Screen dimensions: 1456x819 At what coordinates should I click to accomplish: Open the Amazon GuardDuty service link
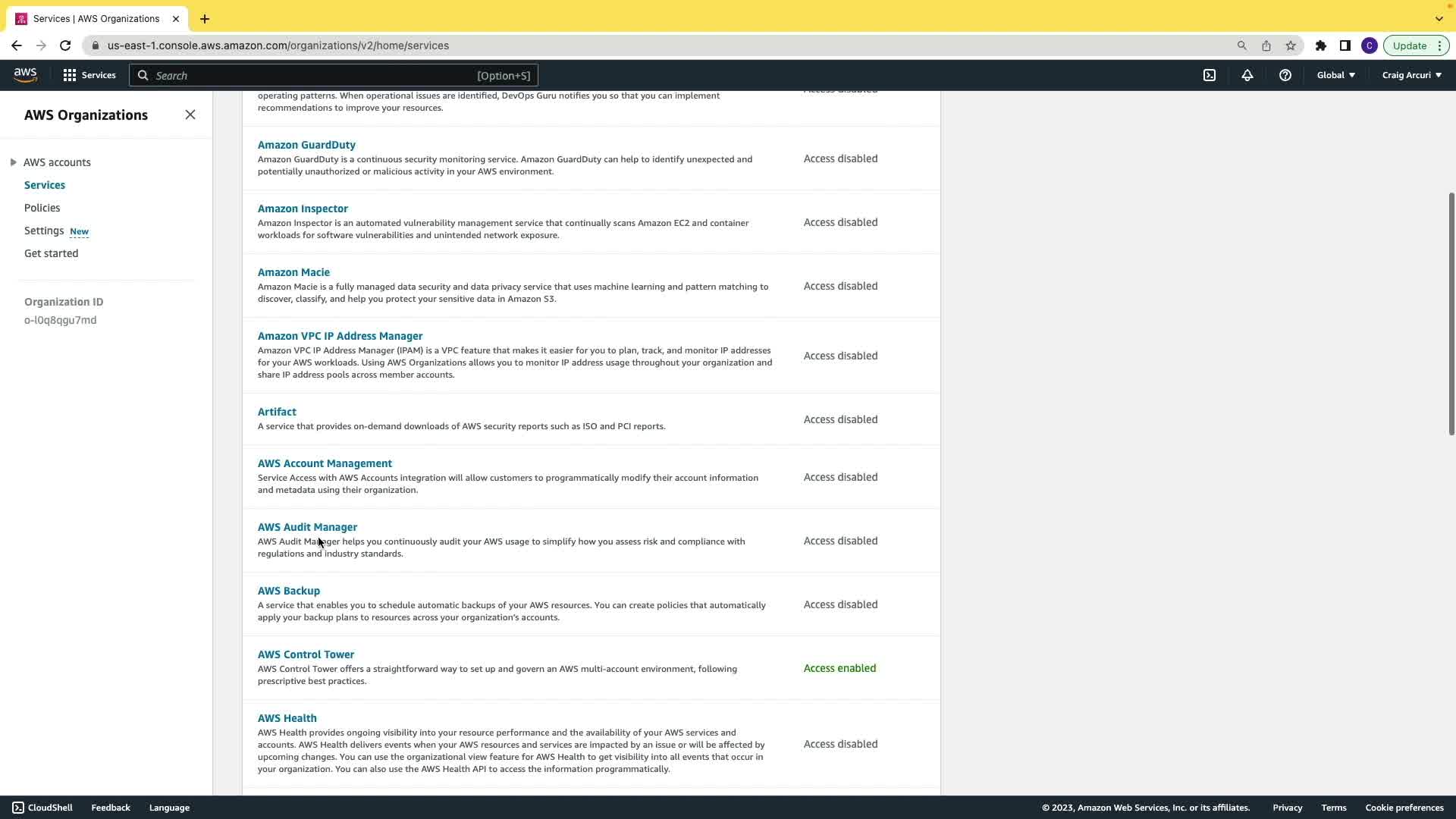(306, 145)
